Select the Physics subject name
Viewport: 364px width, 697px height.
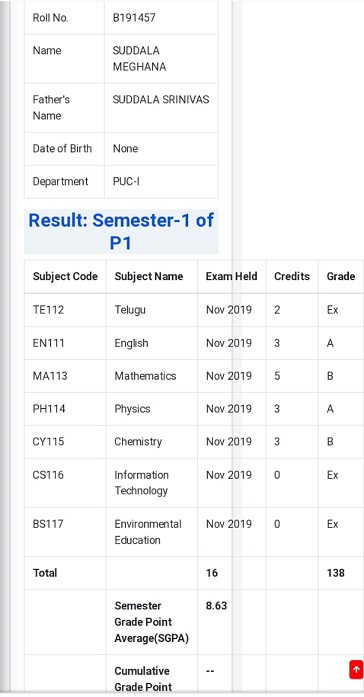pos(132,409)
